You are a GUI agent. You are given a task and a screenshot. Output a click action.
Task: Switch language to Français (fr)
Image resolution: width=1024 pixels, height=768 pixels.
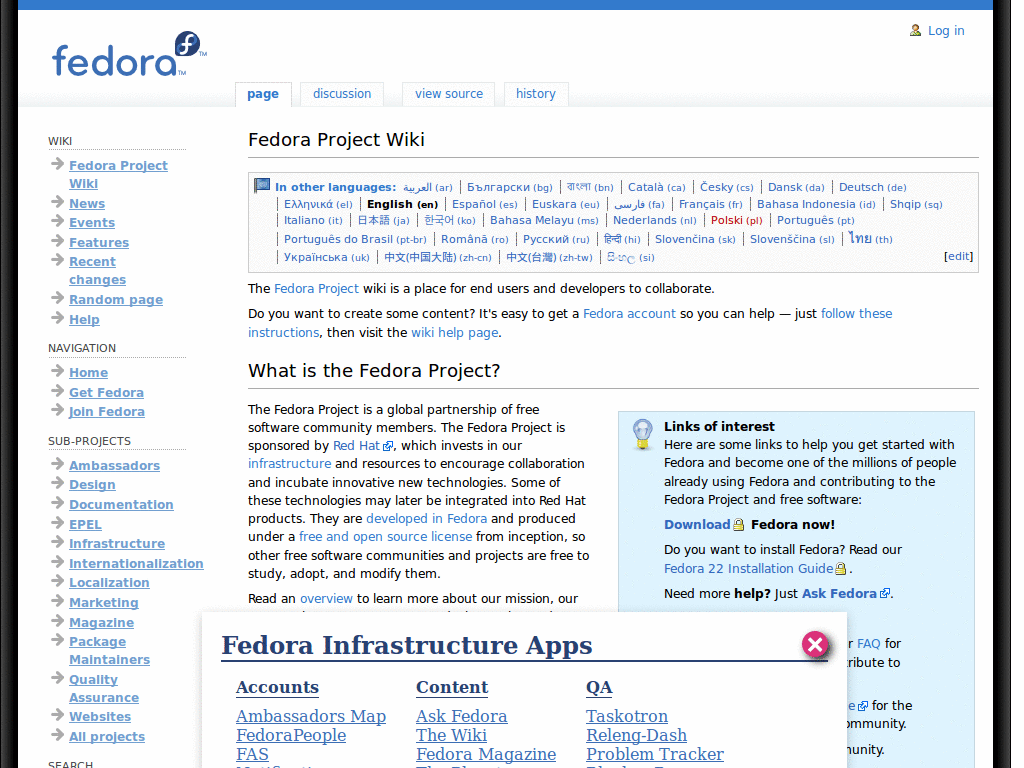pos(711,204)
